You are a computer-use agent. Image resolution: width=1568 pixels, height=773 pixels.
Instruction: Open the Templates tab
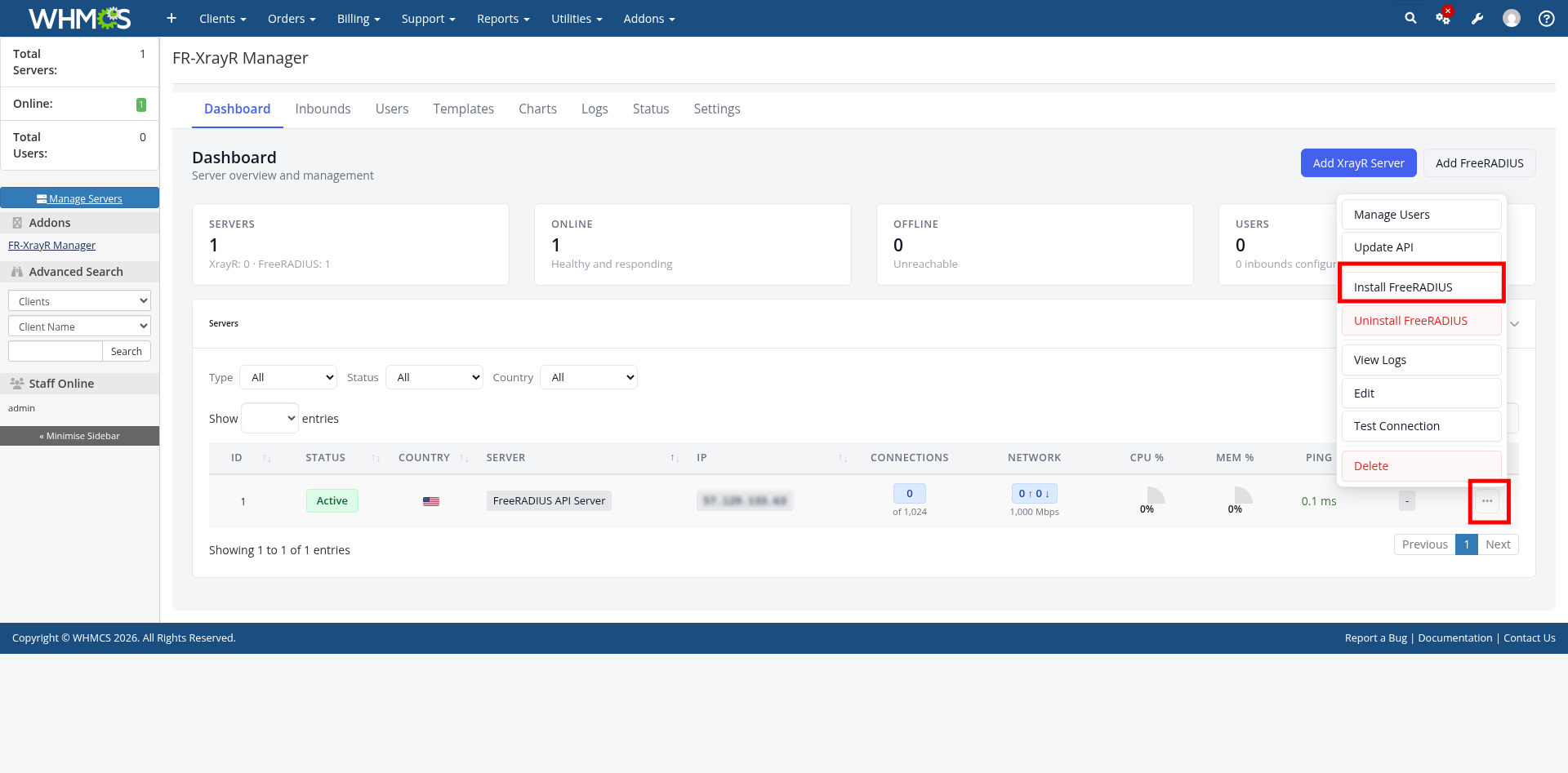tap(463, 109)
